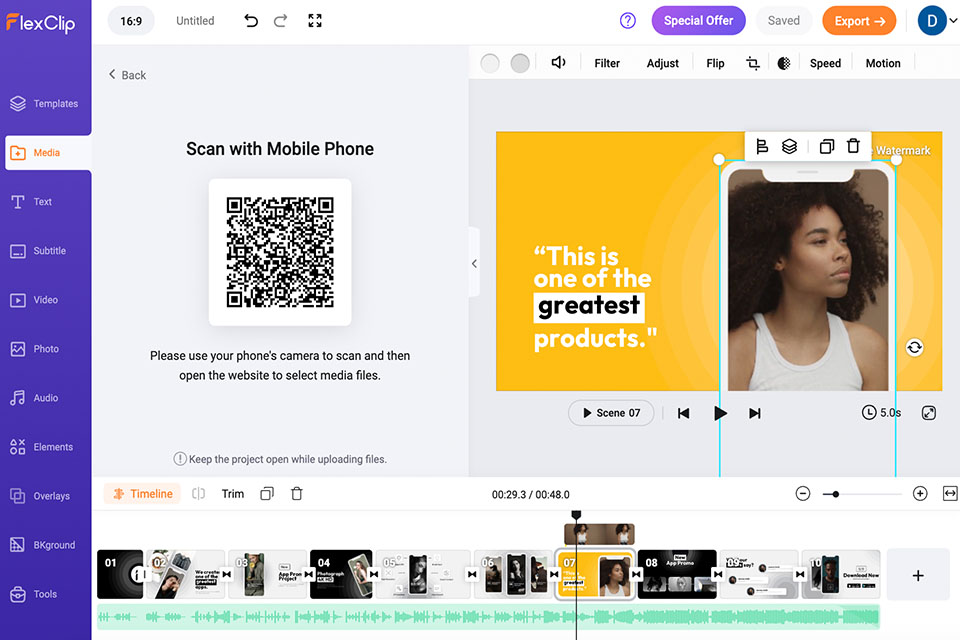
Task: Play the video preview
Action: coord(720,413)
